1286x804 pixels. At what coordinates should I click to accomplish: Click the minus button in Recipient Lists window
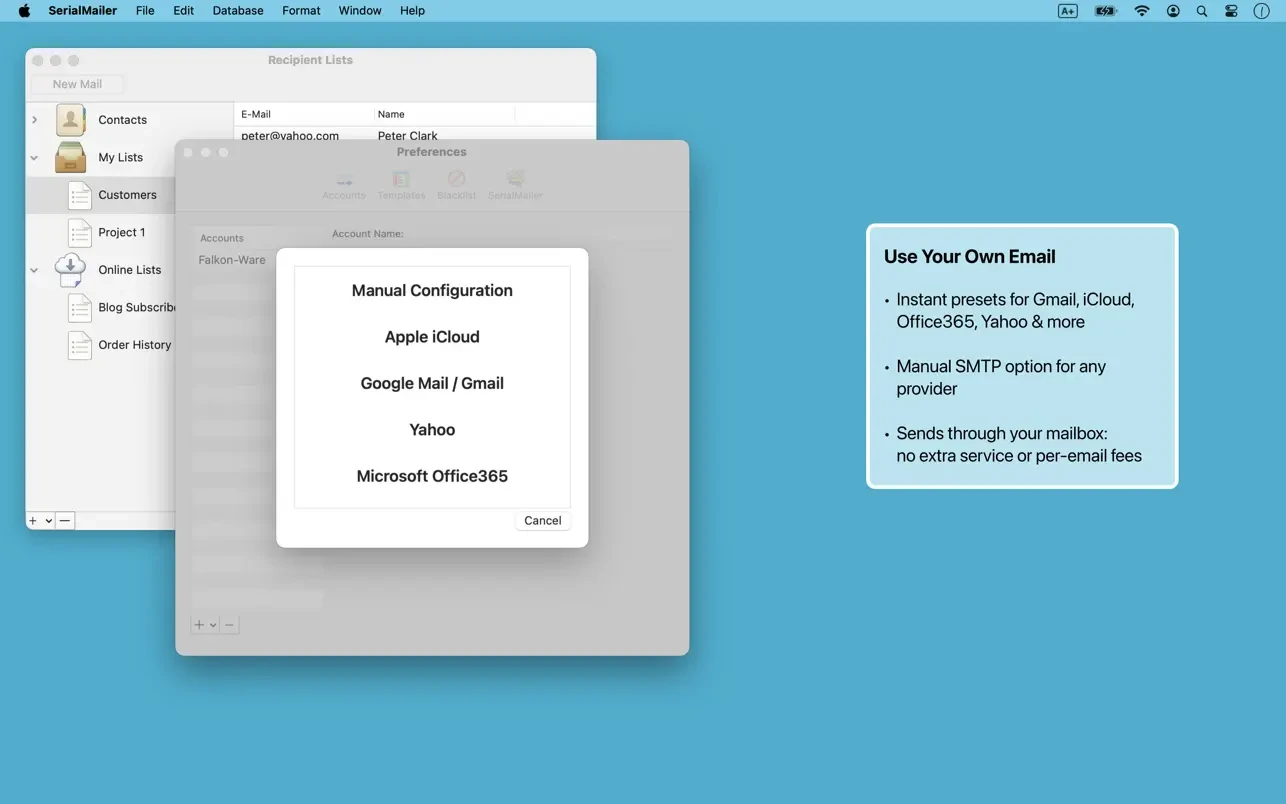coord(65,521)
